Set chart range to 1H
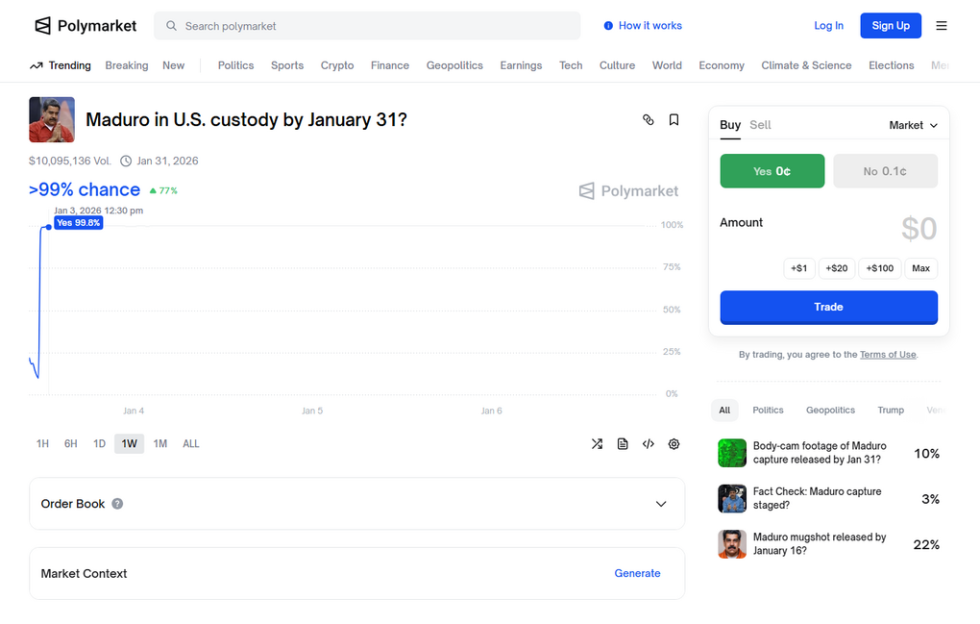This screenshot has height=624, width=980. pos(42,443)
